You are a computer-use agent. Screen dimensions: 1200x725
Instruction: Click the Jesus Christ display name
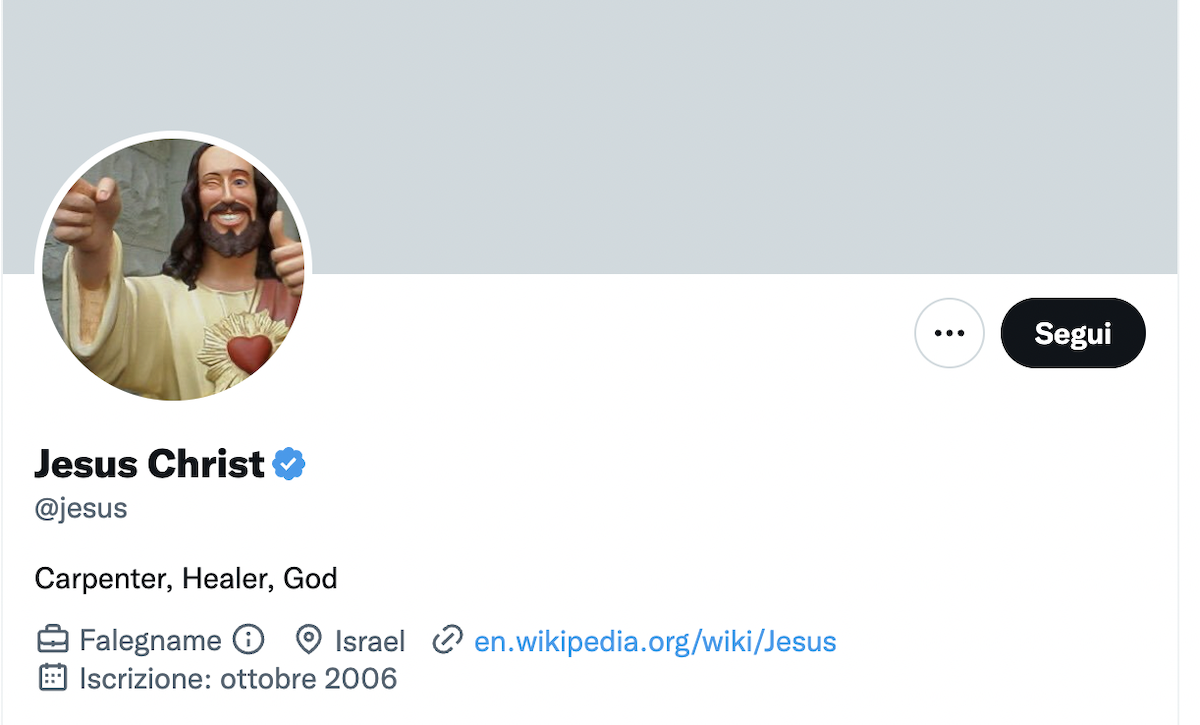point(150,464)
